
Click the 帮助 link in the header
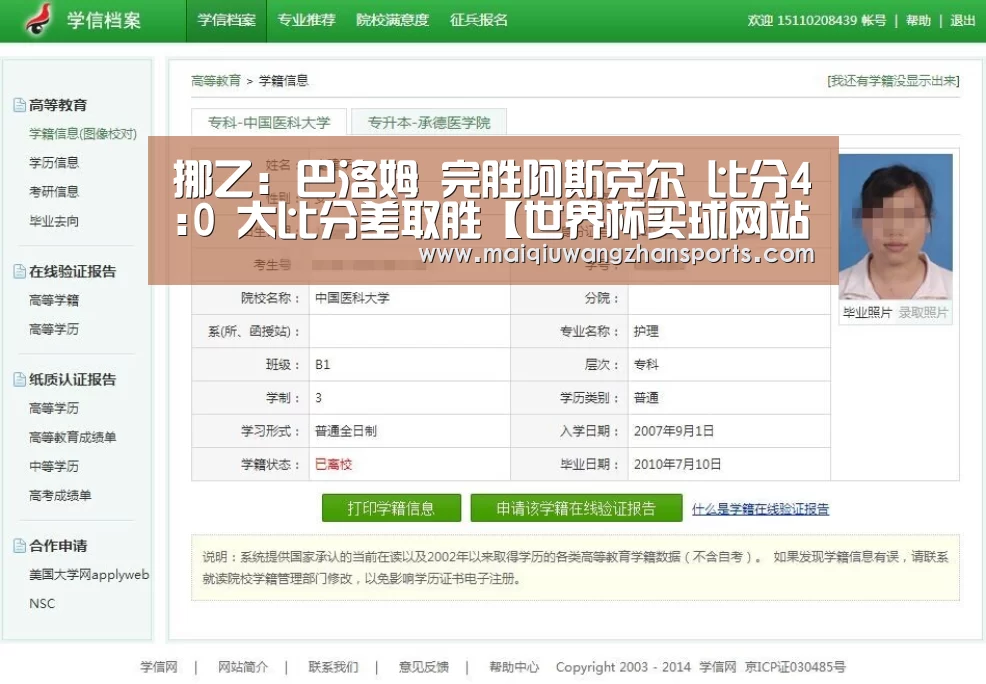tap(918, 21)
